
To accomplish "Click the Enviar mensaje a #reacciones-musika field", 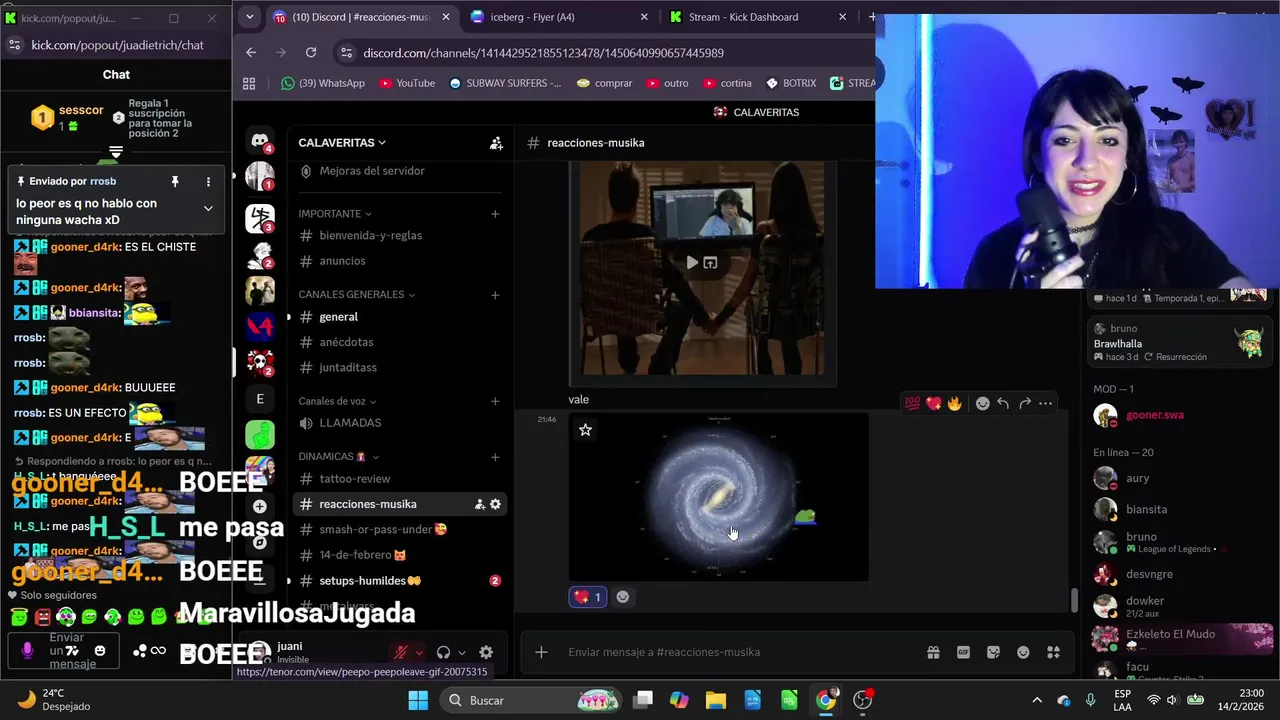I will (740, 652).
